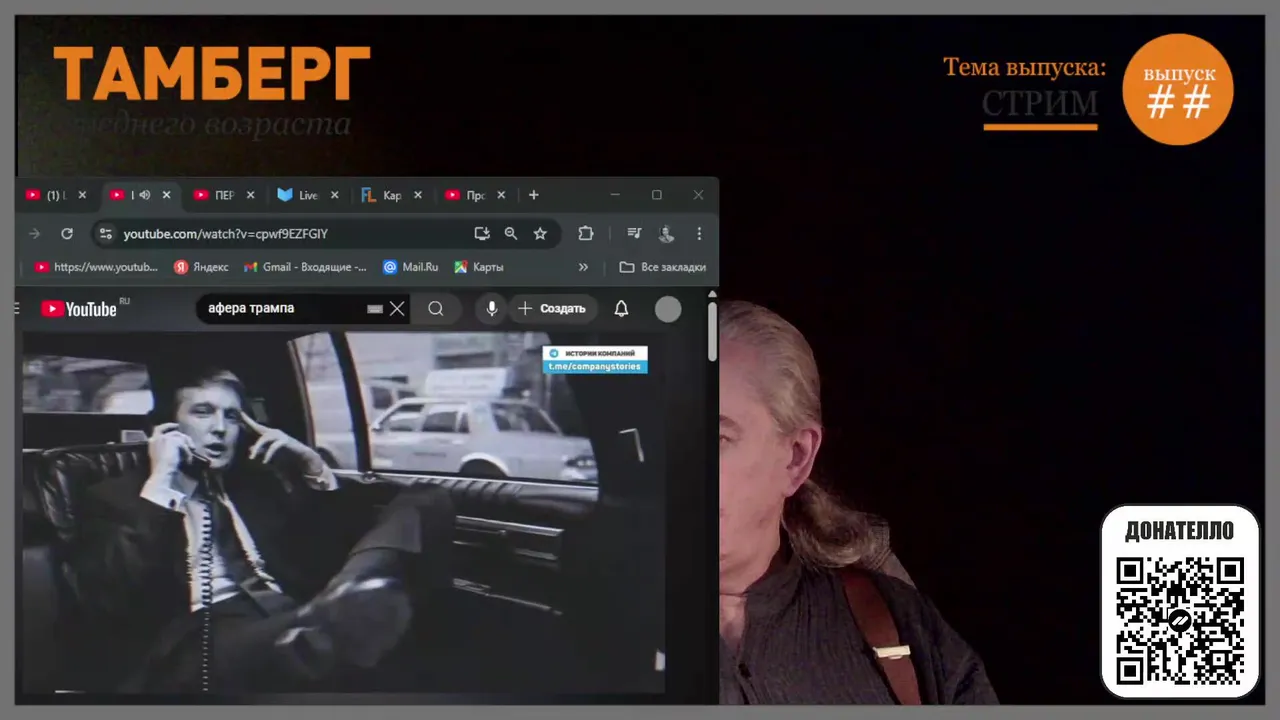Image resolution: width=1280 pixels, height=720 pixels.
Task: Open the zoom magnifier in address bar
Action: click(x=511, y=233)
